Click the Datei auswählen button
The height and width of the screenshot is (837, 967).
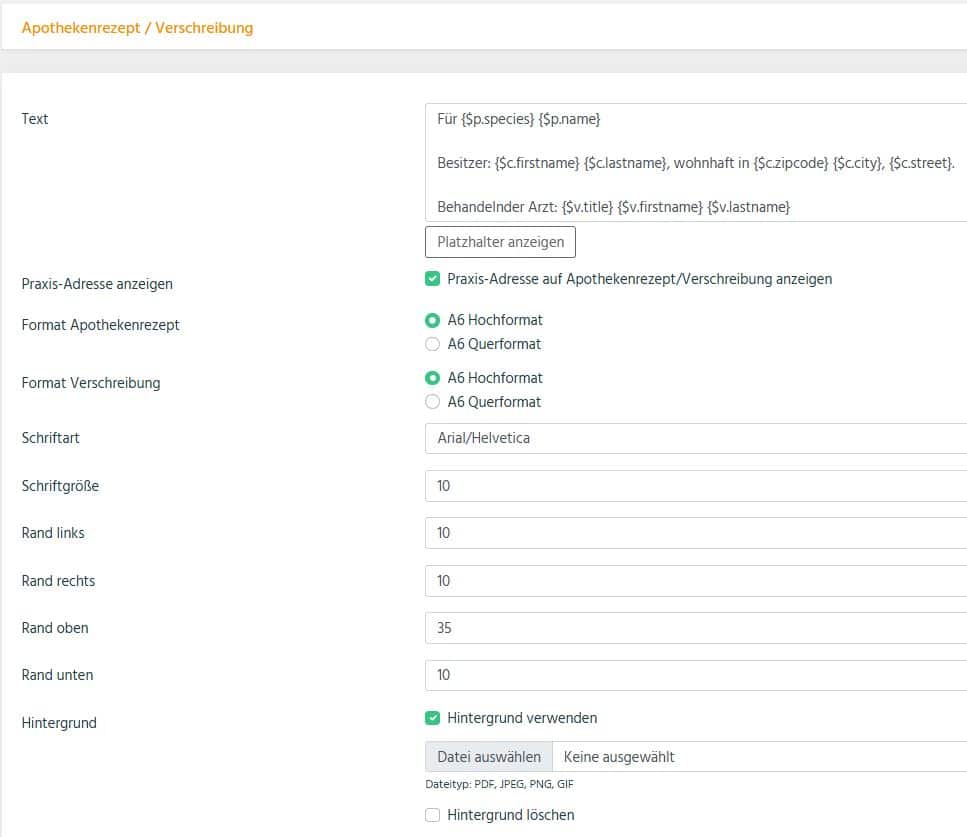[x=489, y=757]
